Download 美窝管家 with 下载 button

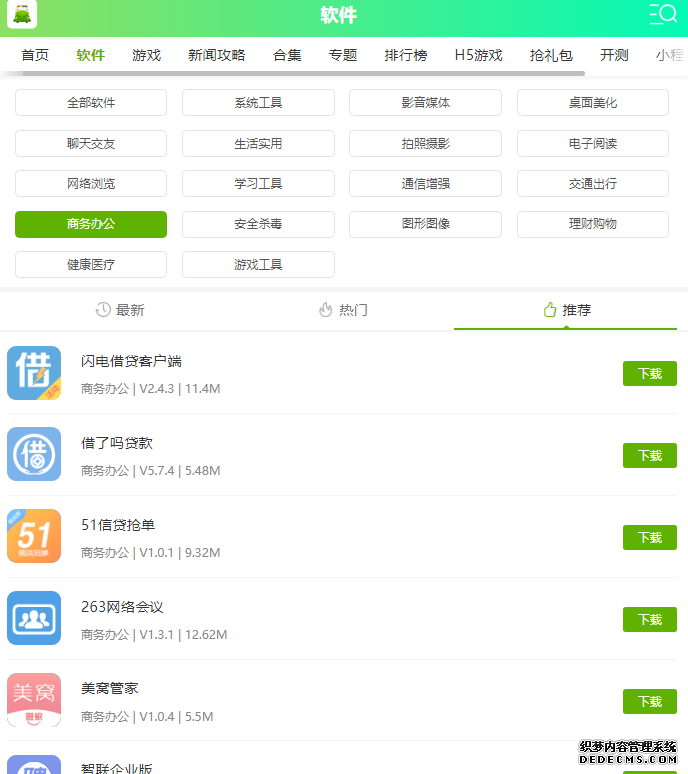(x=650, y=701)
